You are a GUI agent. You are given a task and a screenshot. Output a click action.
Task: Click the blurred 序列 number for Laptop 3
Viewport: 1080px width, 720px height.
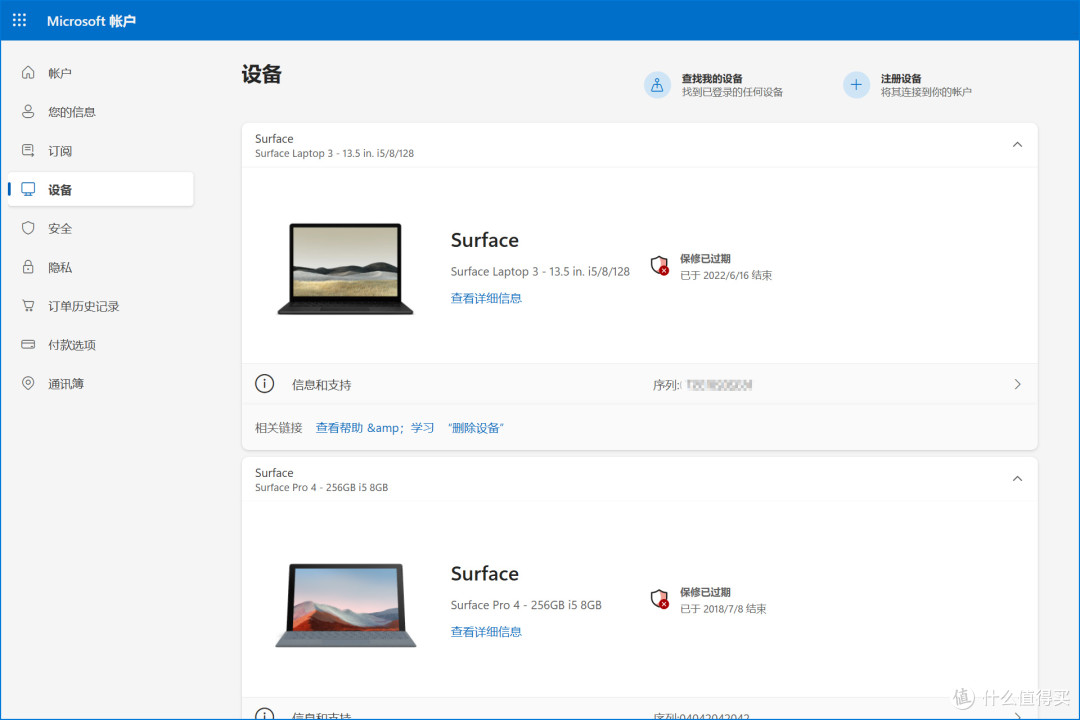click(x=719, y=384)
